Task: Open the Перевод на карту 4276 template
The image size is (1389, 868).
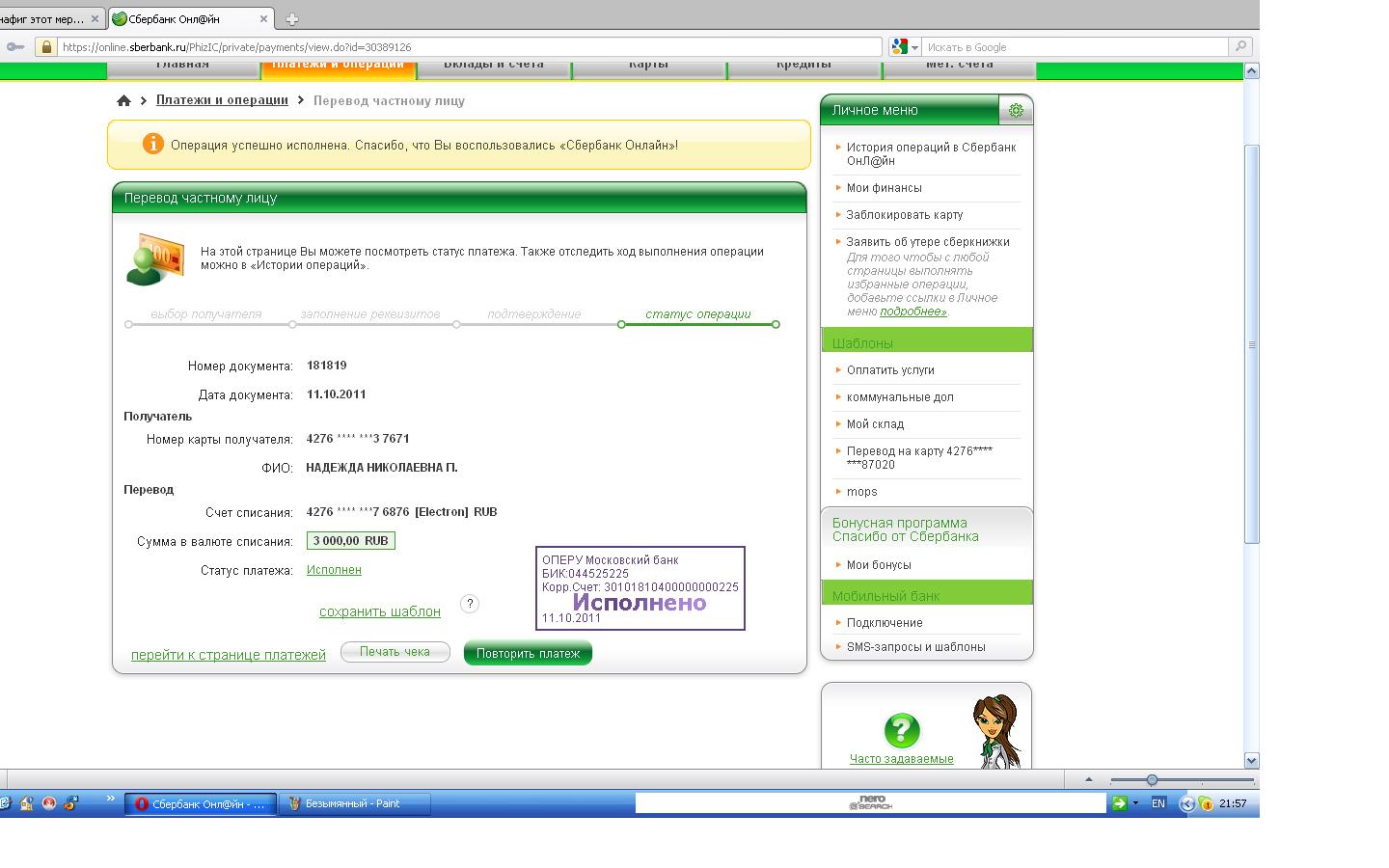Action: [919, 458]
